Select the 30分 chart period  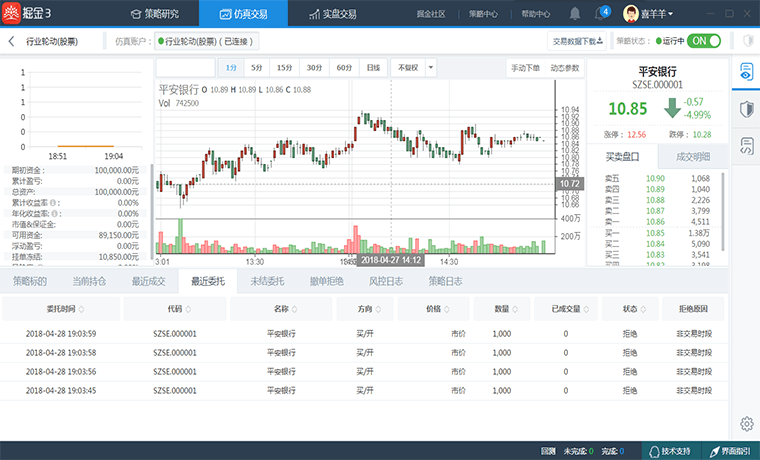pos(314,68)
